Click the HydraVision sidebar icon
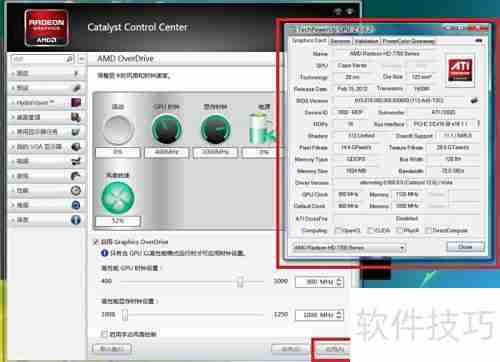Image resolution: width=500 pixels, height=362 pixels. click(x=76, y=102)
